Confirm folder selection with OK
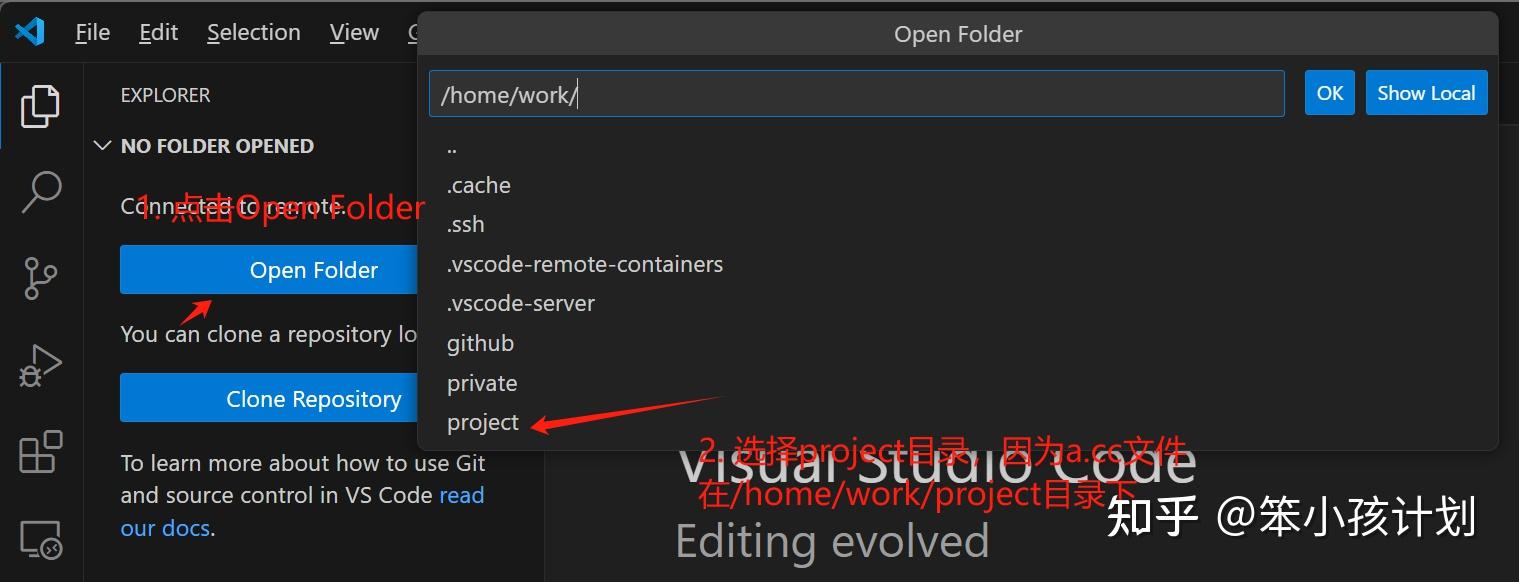Screen dimensions: 1519x582 pyautogui.click(x=1329, y=92)
